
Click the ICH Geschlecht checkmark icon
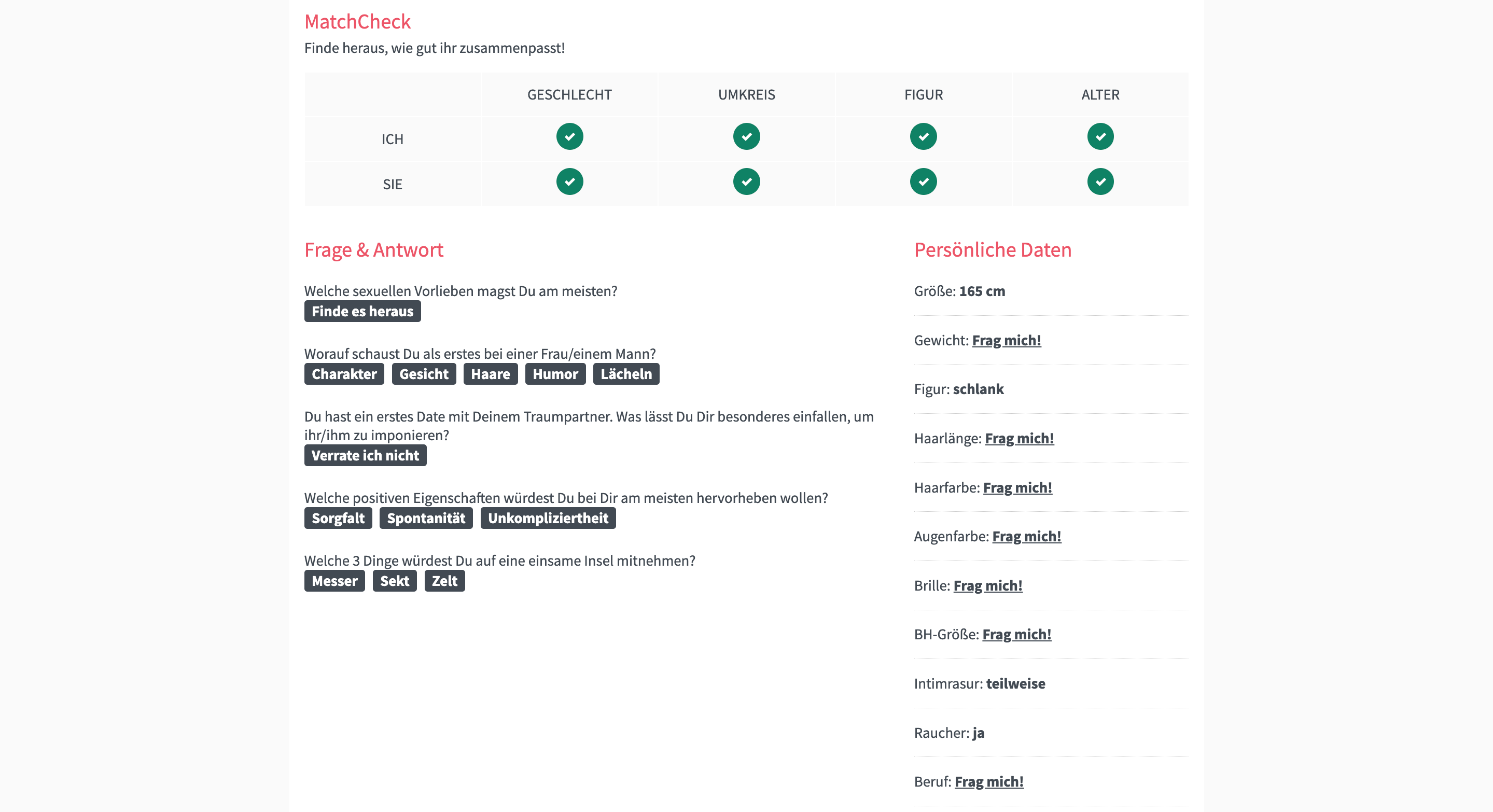point(570,137)
